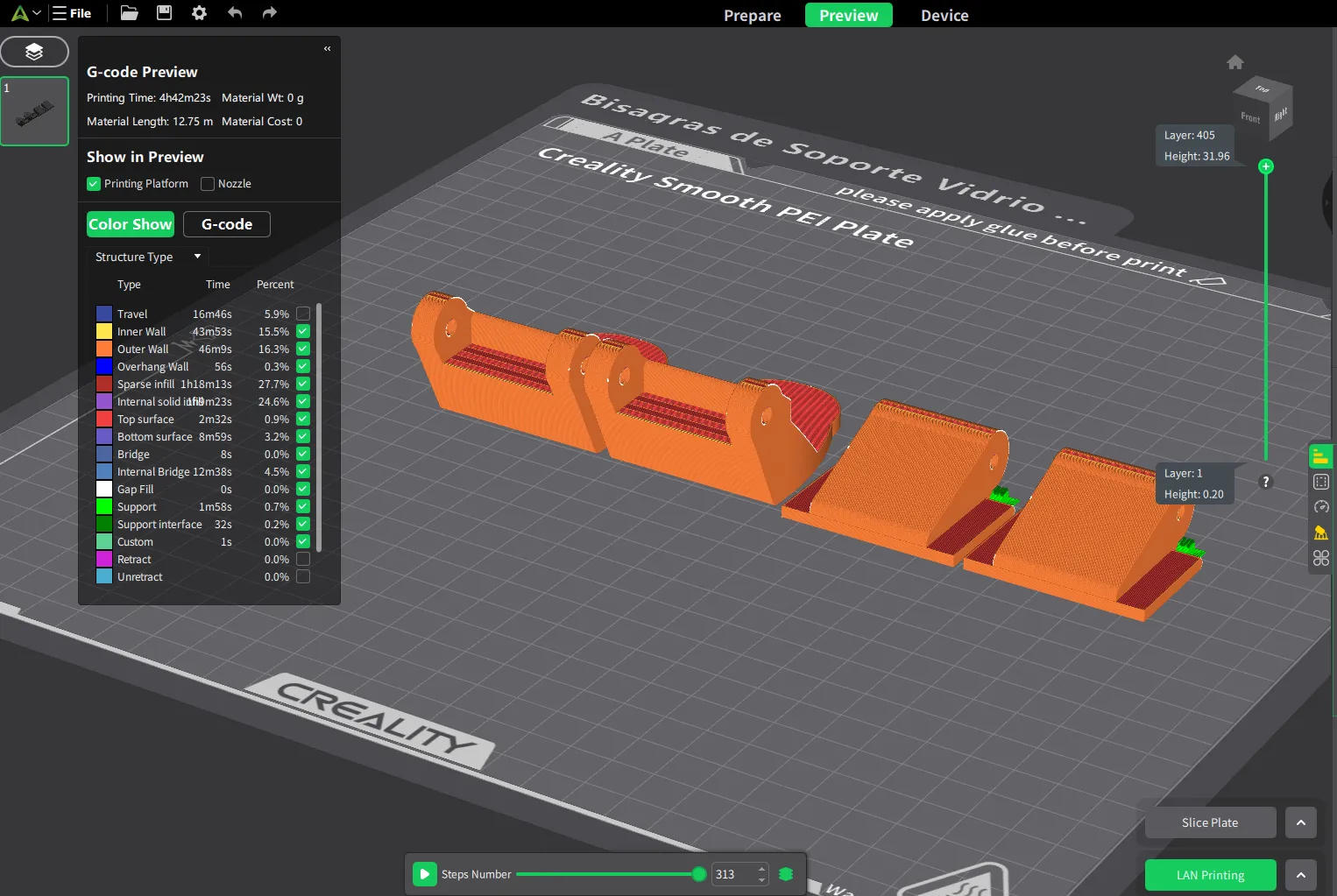The height and width of the screenshot is (896, 1337).
Task: Click the Support interface green swatch
Action: 104,524
